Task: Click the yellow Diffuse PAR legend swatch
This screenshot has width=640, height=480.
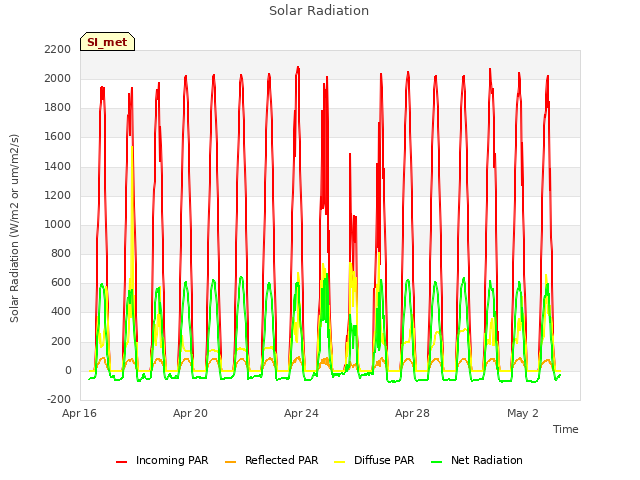Action: 340,462
